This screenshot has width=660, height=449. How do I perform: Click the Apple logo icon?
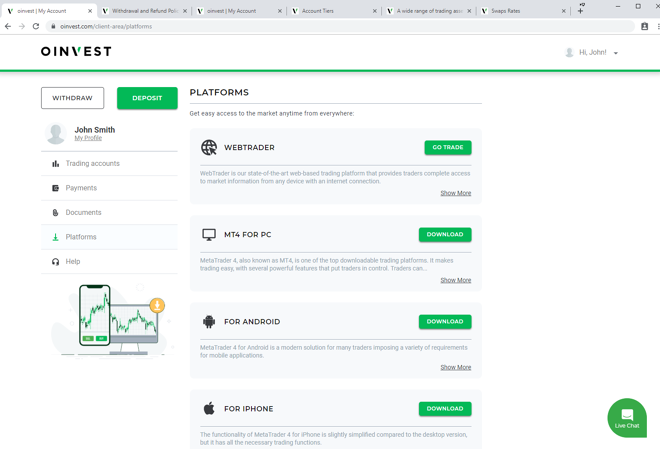click(x=209, y=409)
